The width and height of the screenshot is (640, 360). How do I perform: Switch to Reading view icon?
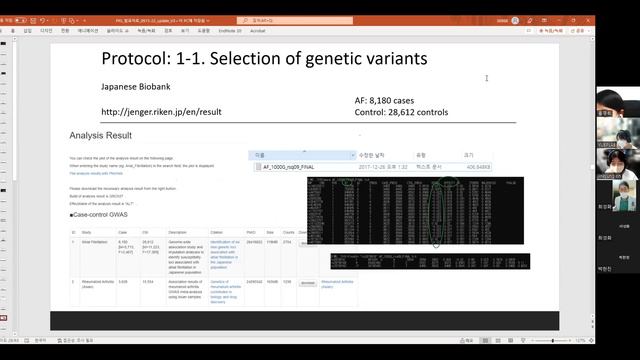(x=511, y=340)
